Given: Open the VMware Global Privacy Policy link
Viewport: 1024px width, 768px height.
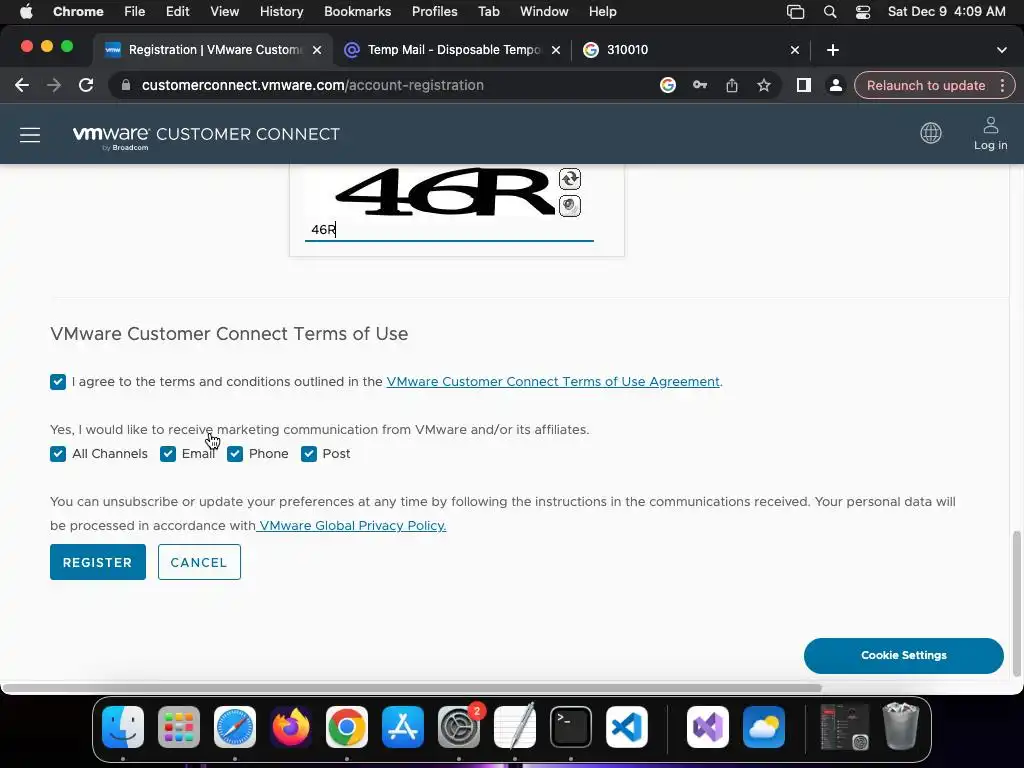Looking at the screenshot, I should [x=351, y=526].
